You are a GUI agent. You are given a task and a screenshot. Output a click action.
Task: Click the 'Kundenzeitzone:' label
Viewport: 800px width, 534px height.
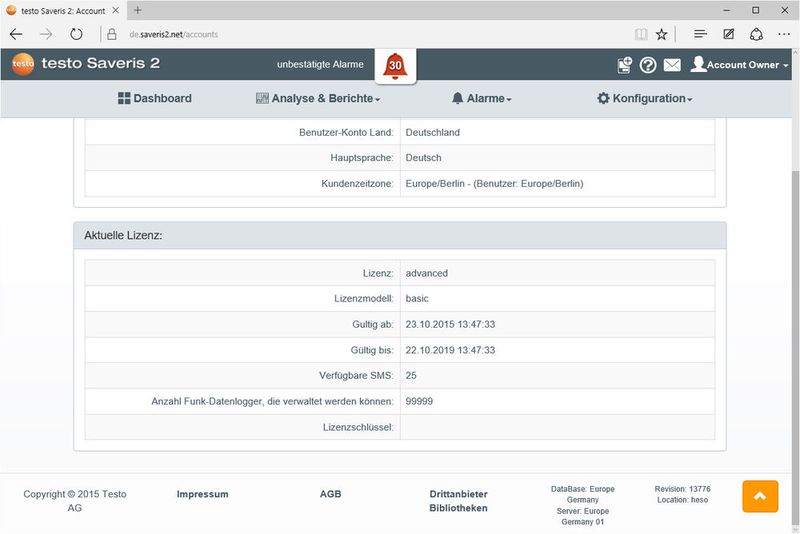pos(358,184)
